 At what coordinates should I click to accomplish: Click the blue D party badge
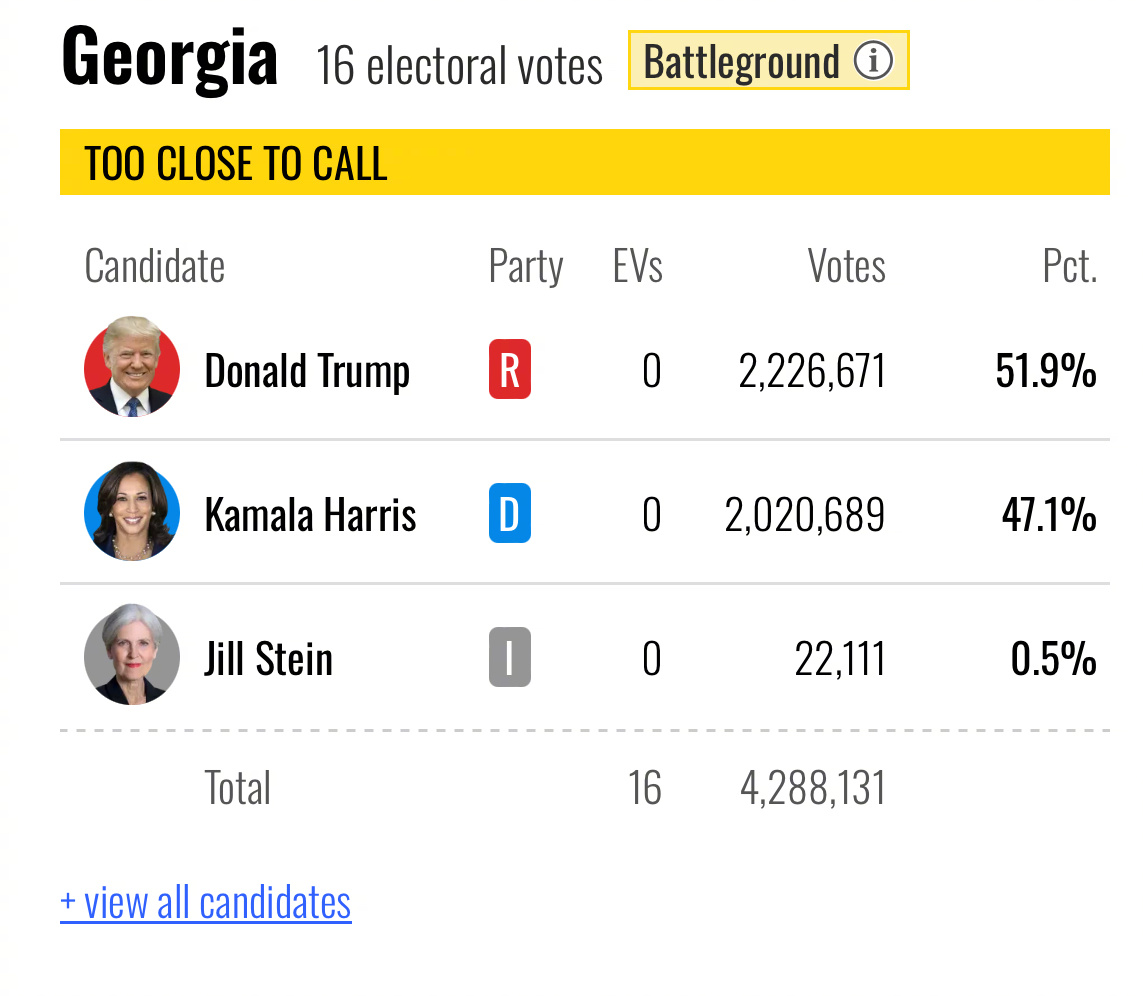510,513
